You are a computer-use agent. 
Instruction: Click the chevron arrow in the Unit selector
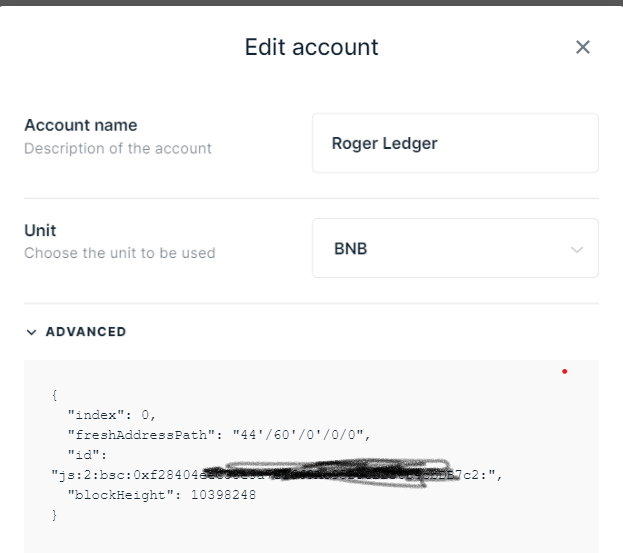[577, 249]
